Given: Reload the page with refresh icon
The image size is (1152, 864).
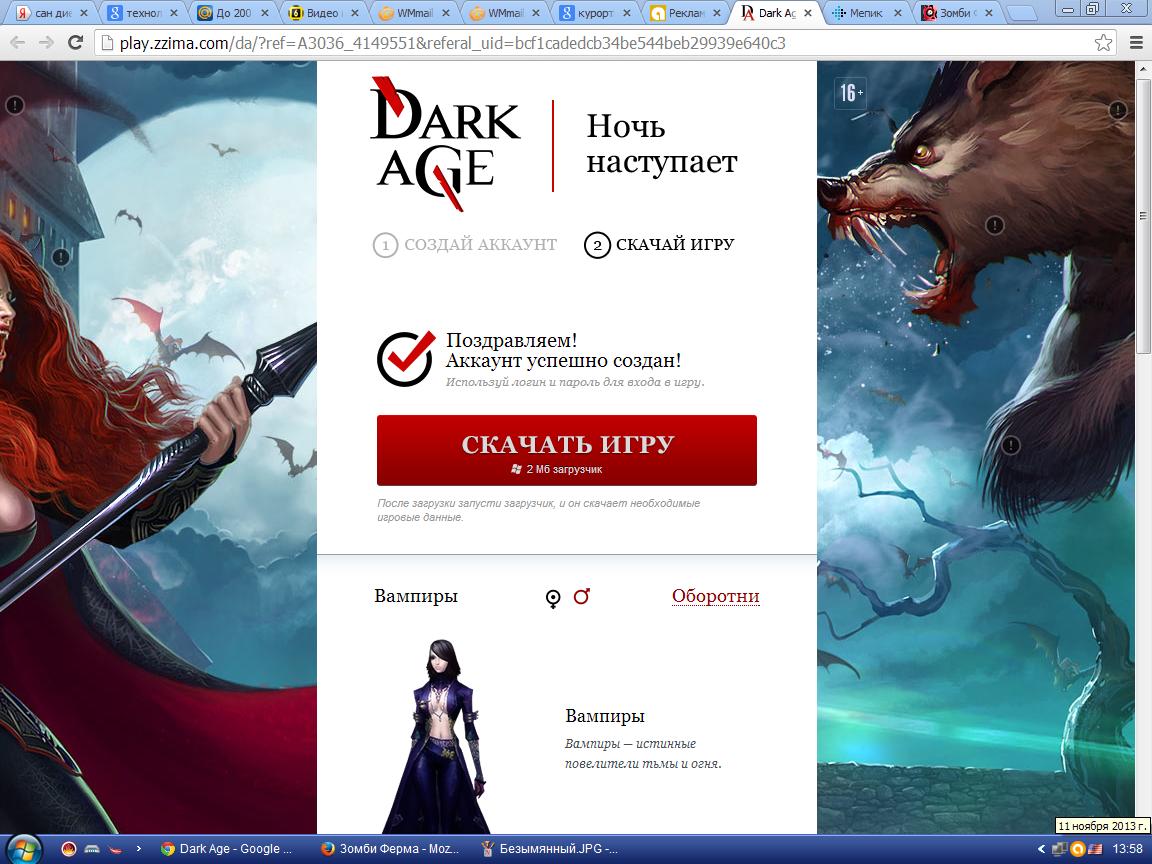Looking at the screenshot, I should tap(75, 43).
